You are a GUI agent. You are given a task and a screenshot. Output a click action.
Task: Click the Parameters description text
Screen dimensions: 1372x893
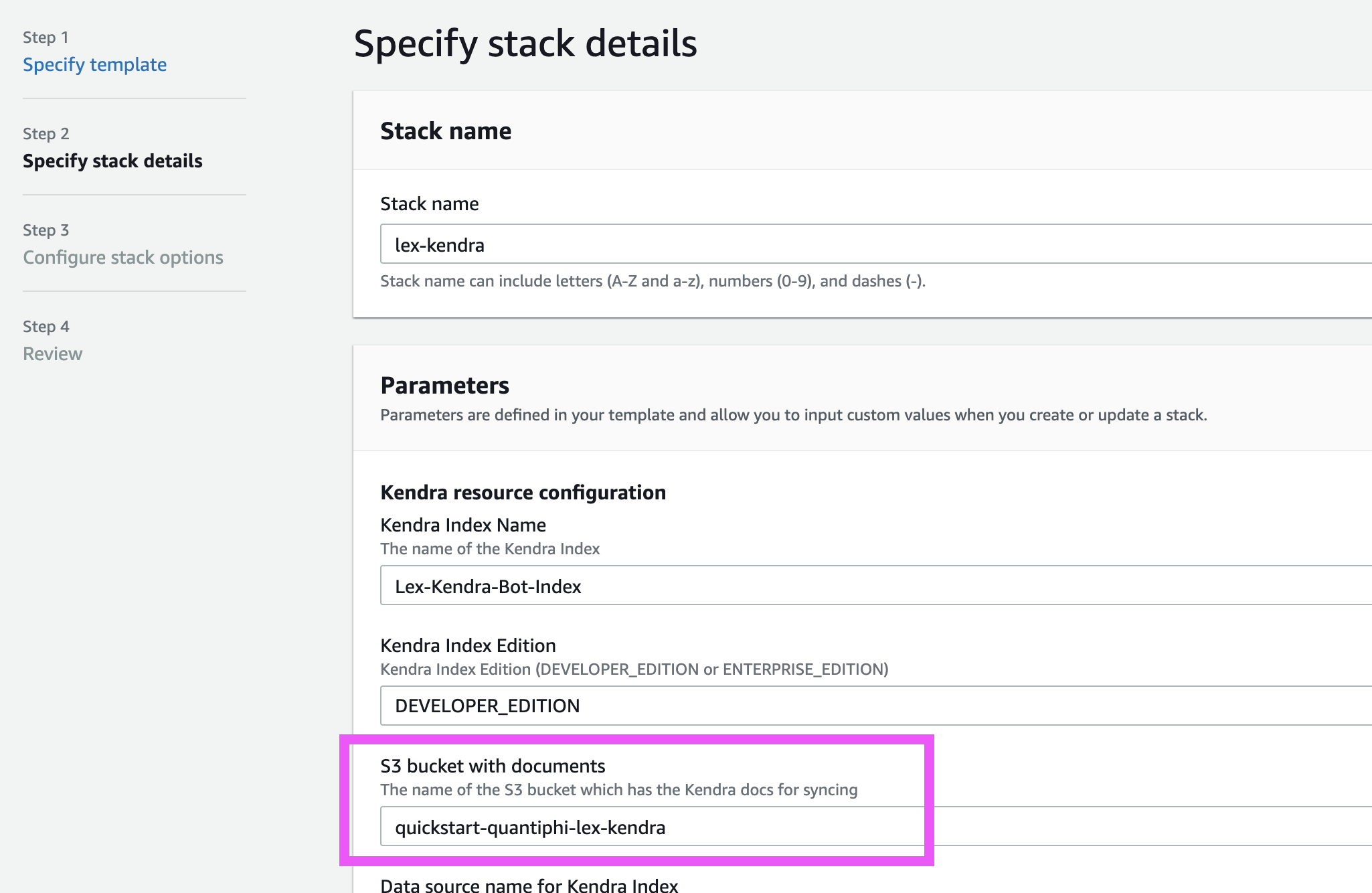pyautogui.click(x=793, y=415)
